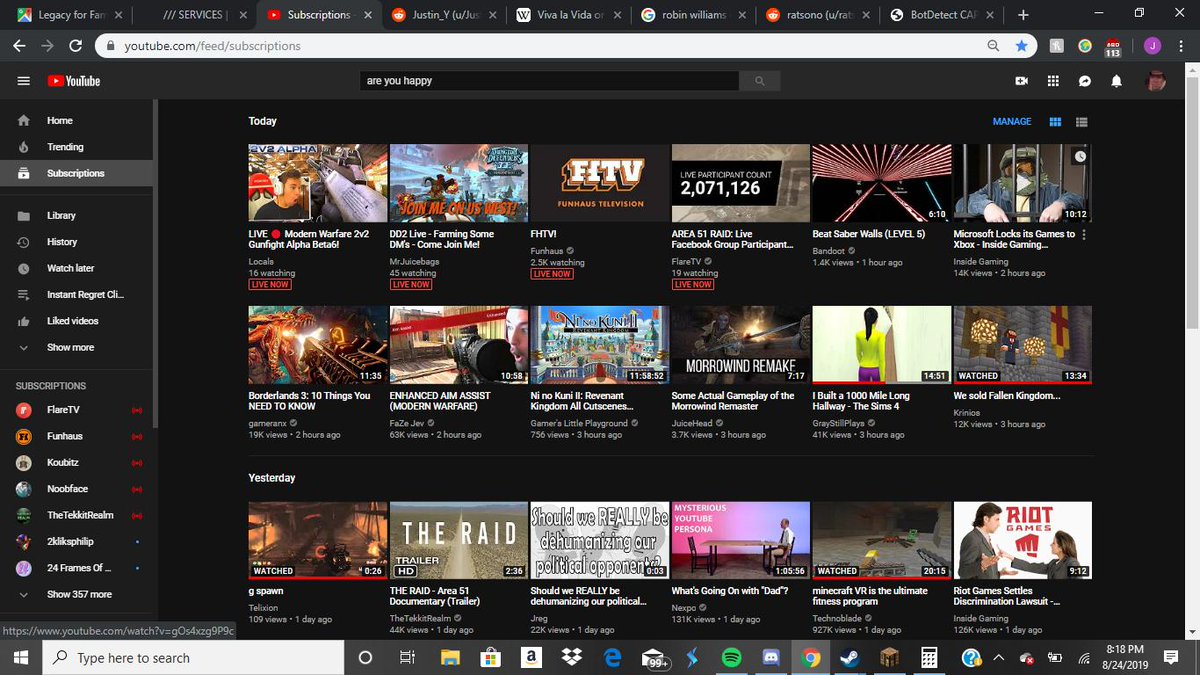Open the create video camera icon
Image resolution: width=1200 pixels, height=675 pixels.
click(x=1022, y=81)
